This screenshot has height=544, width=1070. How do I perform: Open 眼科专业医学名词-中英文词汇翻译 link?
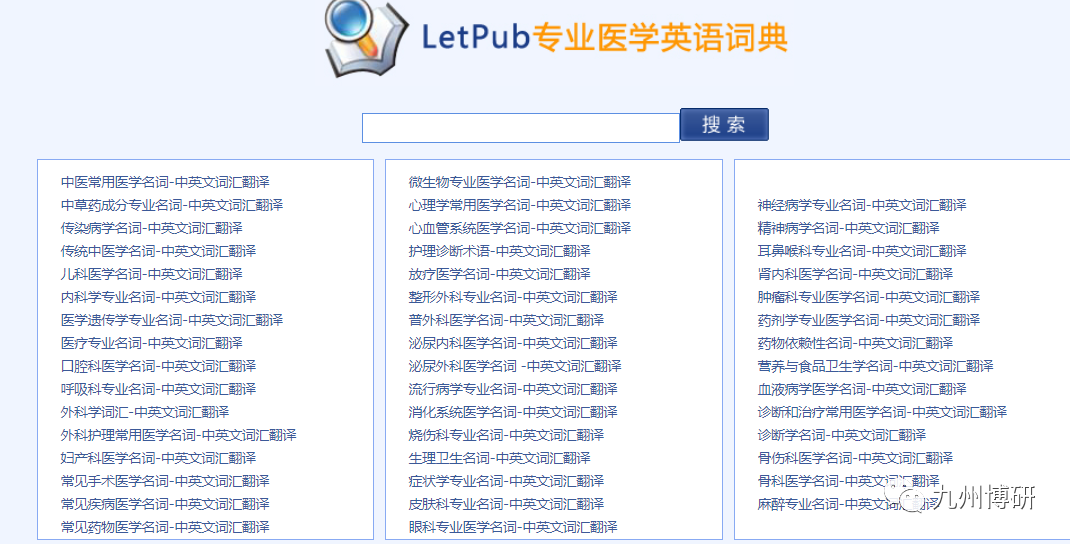pos(513,527)
